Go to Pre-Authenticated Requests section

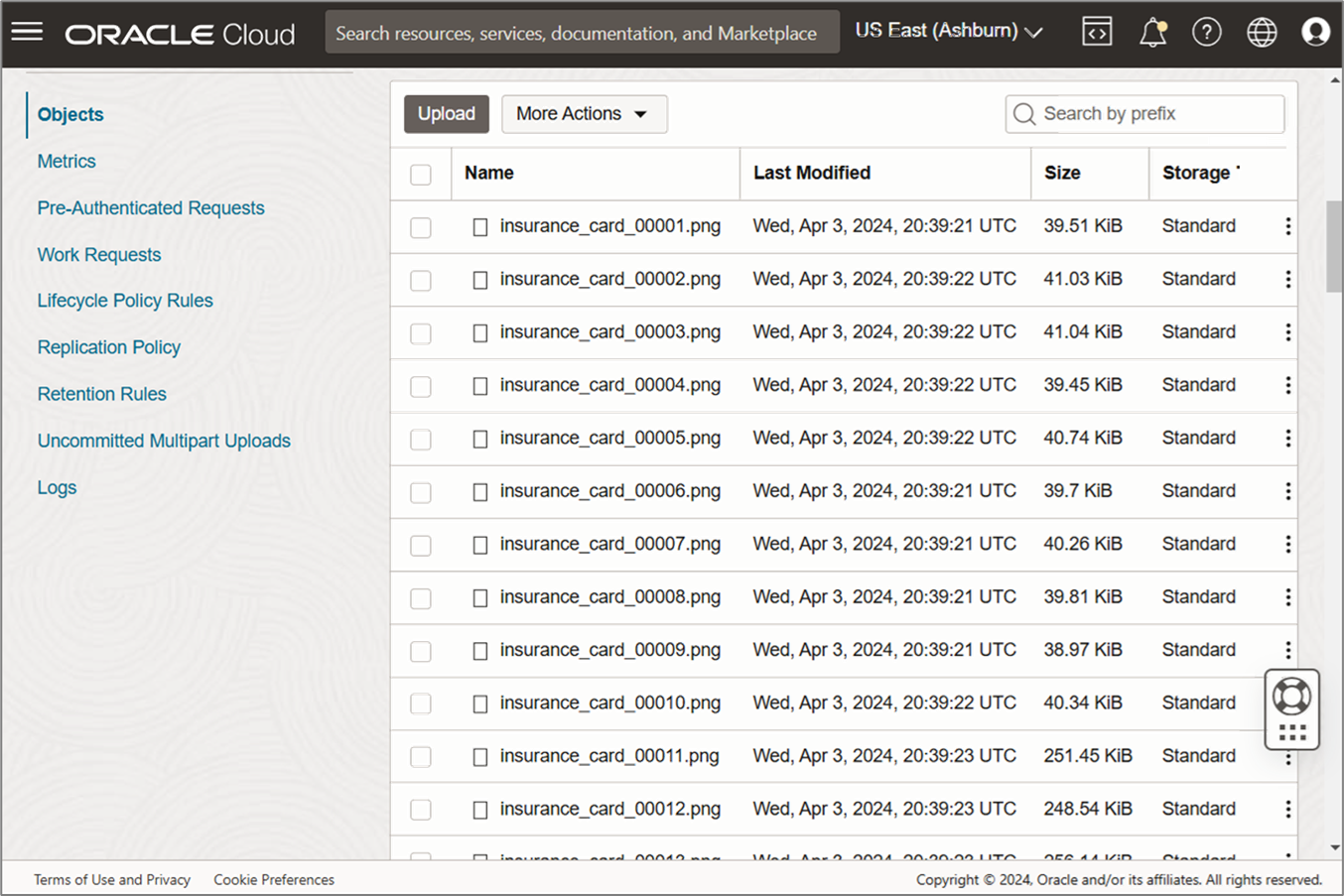coord(151,207)
